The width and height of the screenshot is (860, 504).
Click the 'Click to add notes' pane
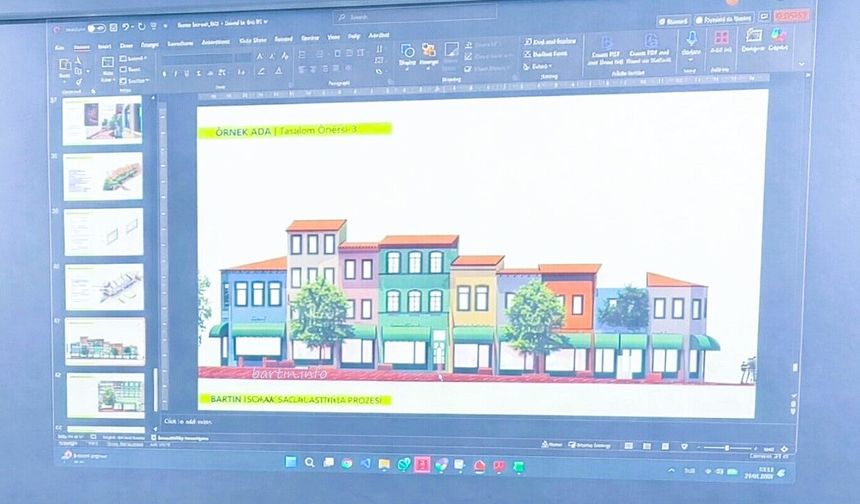coord(189,421)
